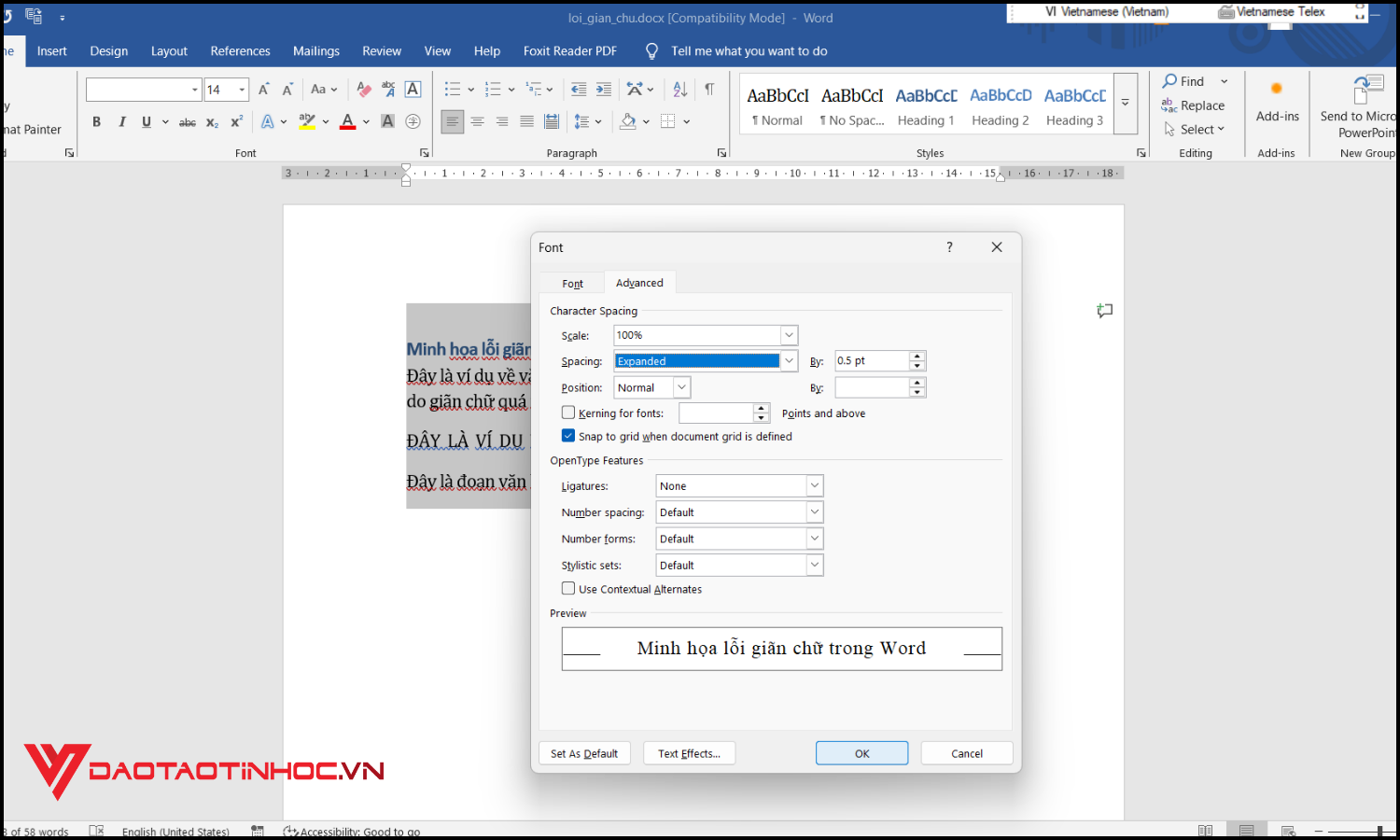Open the Ligatures dropdown

click(x=813, y=485)
